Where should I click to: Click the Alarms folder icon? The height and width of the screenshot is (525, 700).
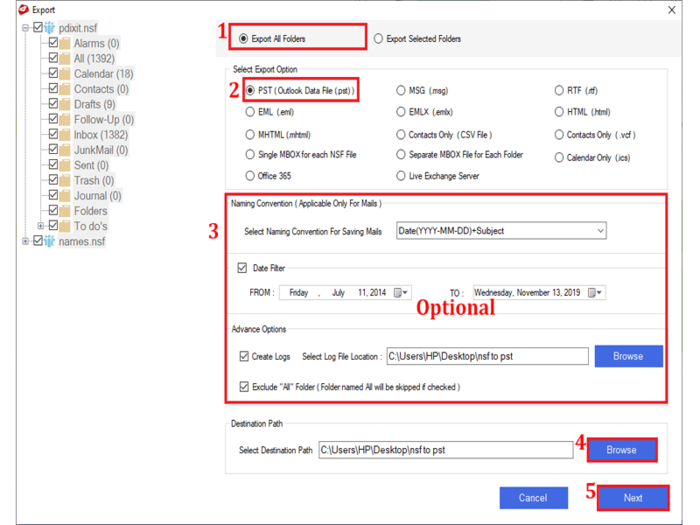click(65, 43)
